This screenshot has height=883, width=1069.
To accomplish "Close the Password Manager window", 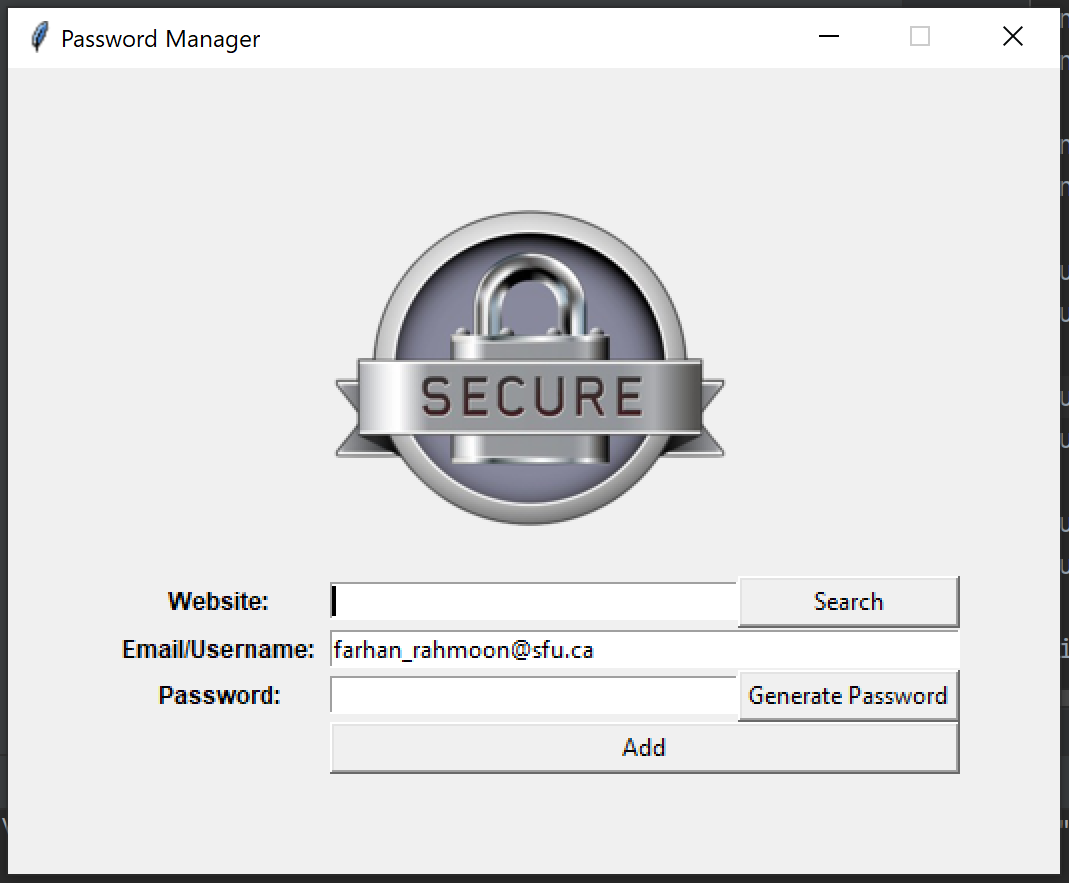I will point(1012,37).
